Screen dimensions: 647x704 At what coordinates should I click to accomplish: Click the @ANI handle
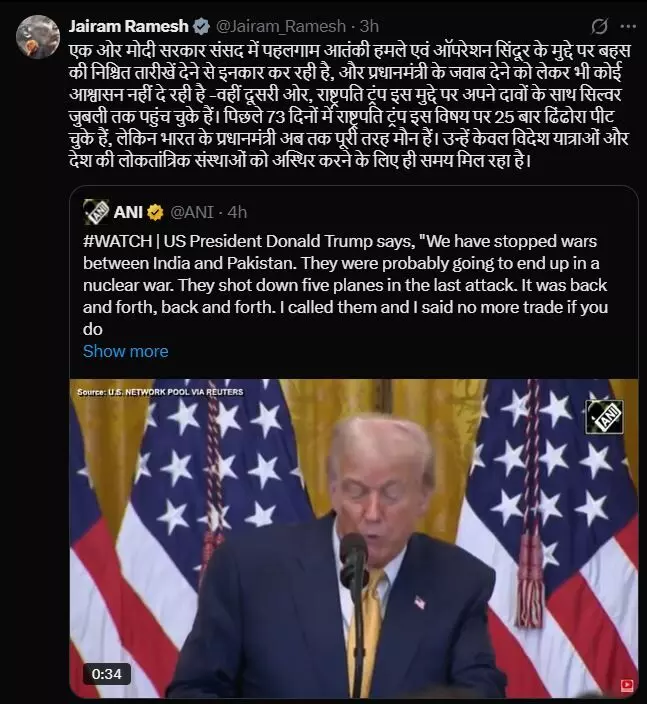click(192, 212)
